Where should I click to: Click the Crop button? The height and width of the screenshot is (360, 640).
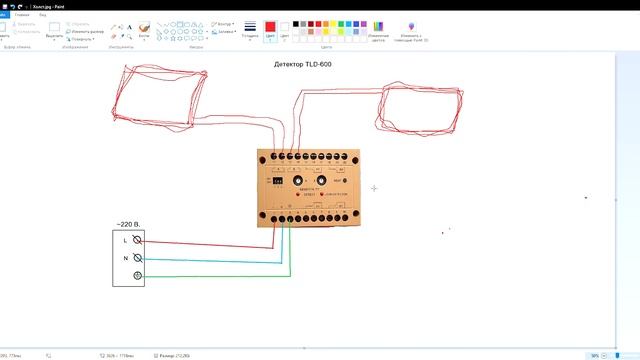78,24
